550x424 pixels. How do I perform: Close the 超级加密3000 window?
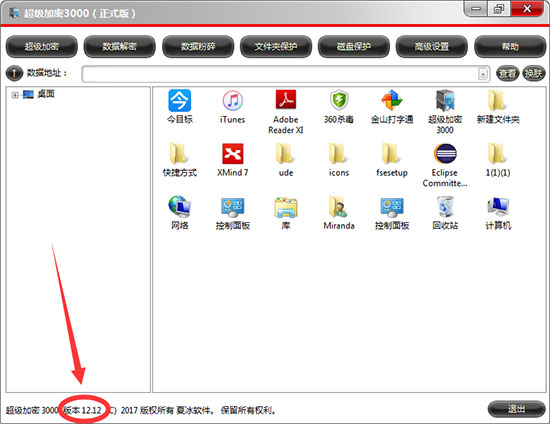(527, 9)
